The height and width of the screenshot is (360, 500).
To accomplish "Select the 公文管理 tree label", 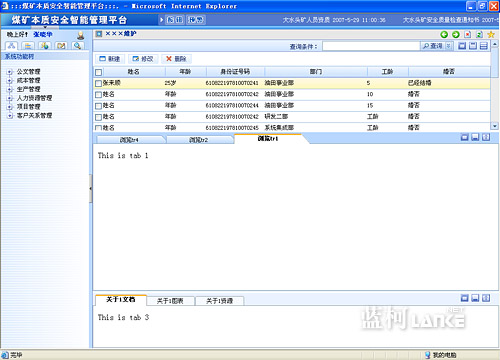I will 28,72.
